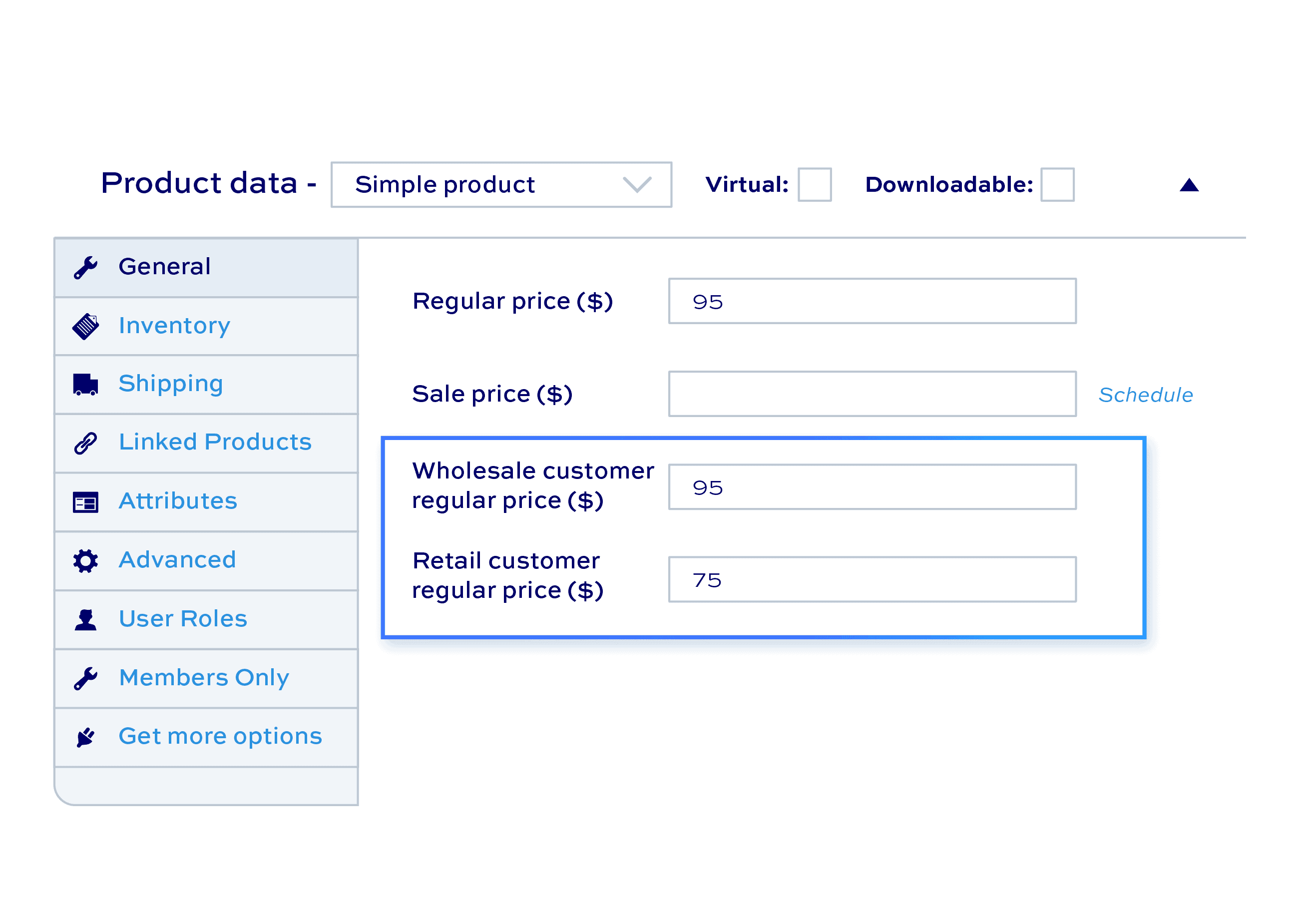The width and height of the screenshot is (1300, 924).
Task: Select Get more options tab
Action: tap(206, 737)
